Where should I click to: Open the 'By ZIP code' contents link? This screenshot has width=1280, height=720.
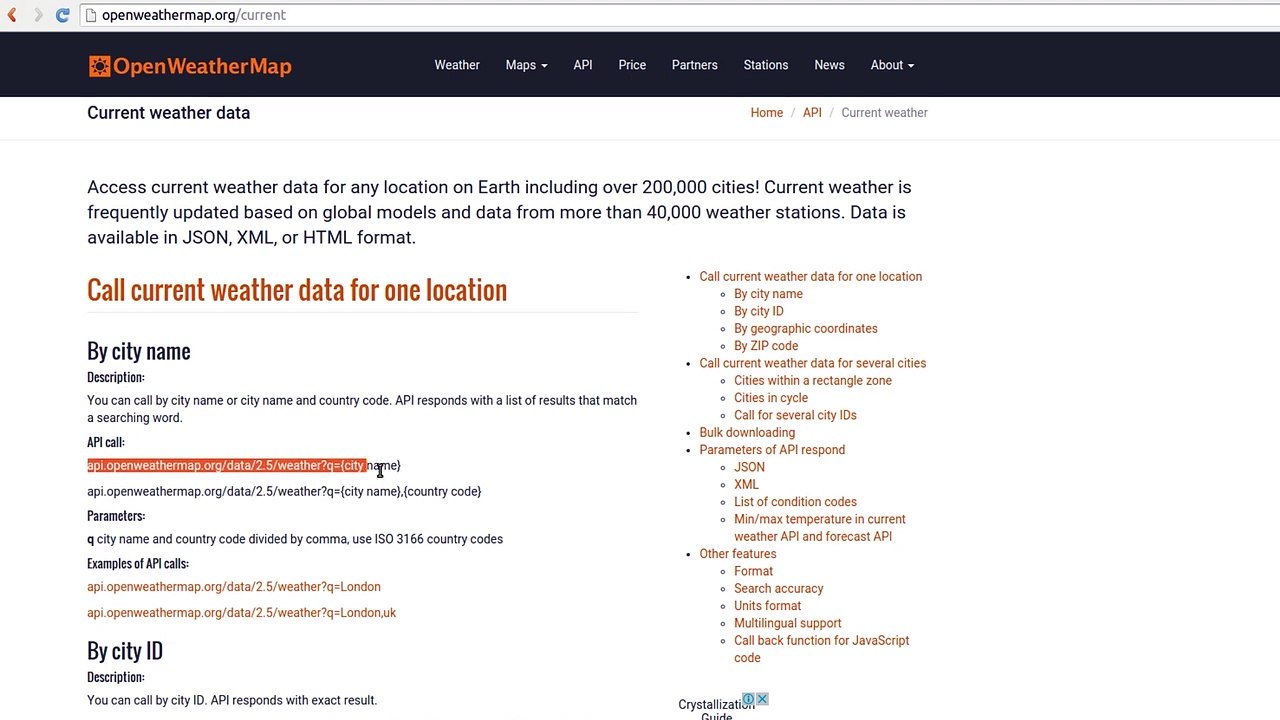point(766,346)
